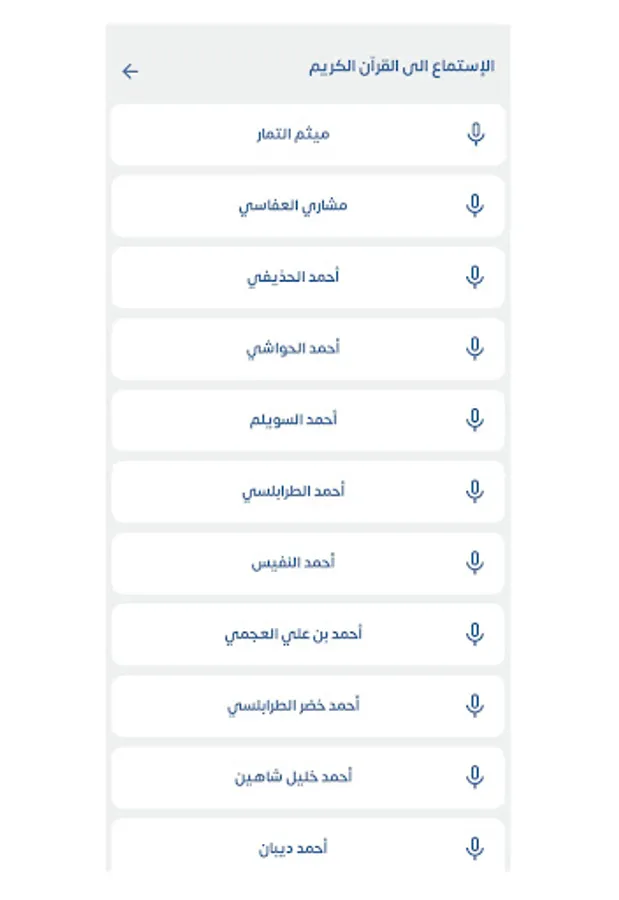Screen dimensions: 619x900
Task: Click microphone icon beside أحمد السويلم
Action: pos(476,420)
